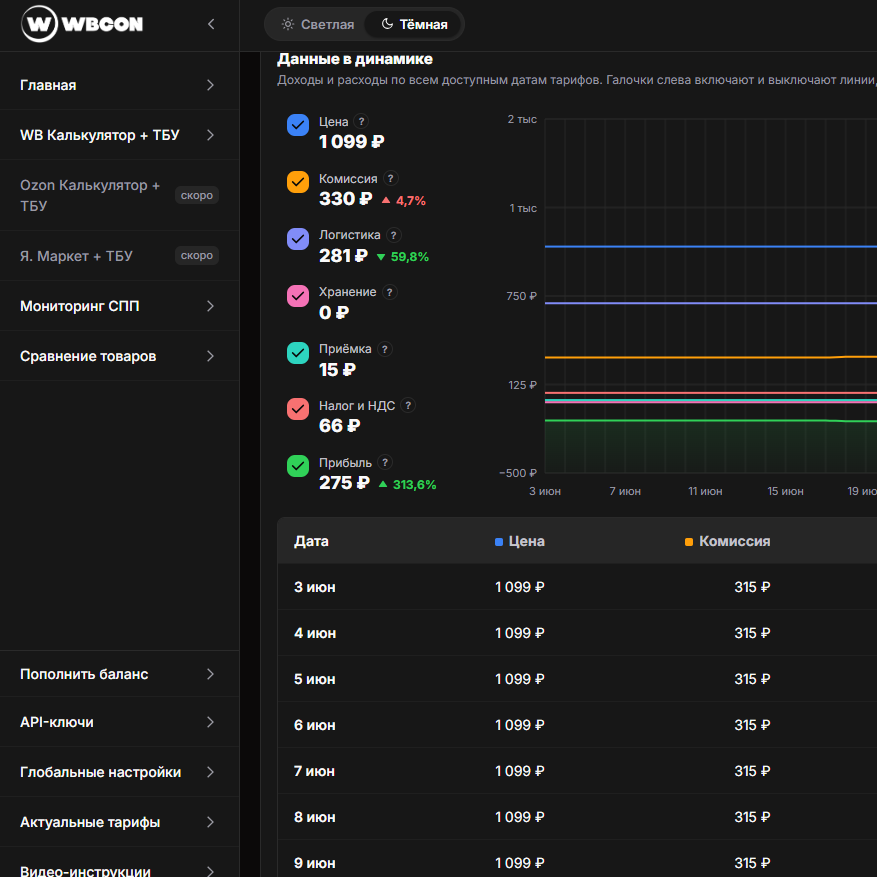Expand WB Калькулятор + ТБУ section
The image size is (877, 877).
tap(119, 135)
